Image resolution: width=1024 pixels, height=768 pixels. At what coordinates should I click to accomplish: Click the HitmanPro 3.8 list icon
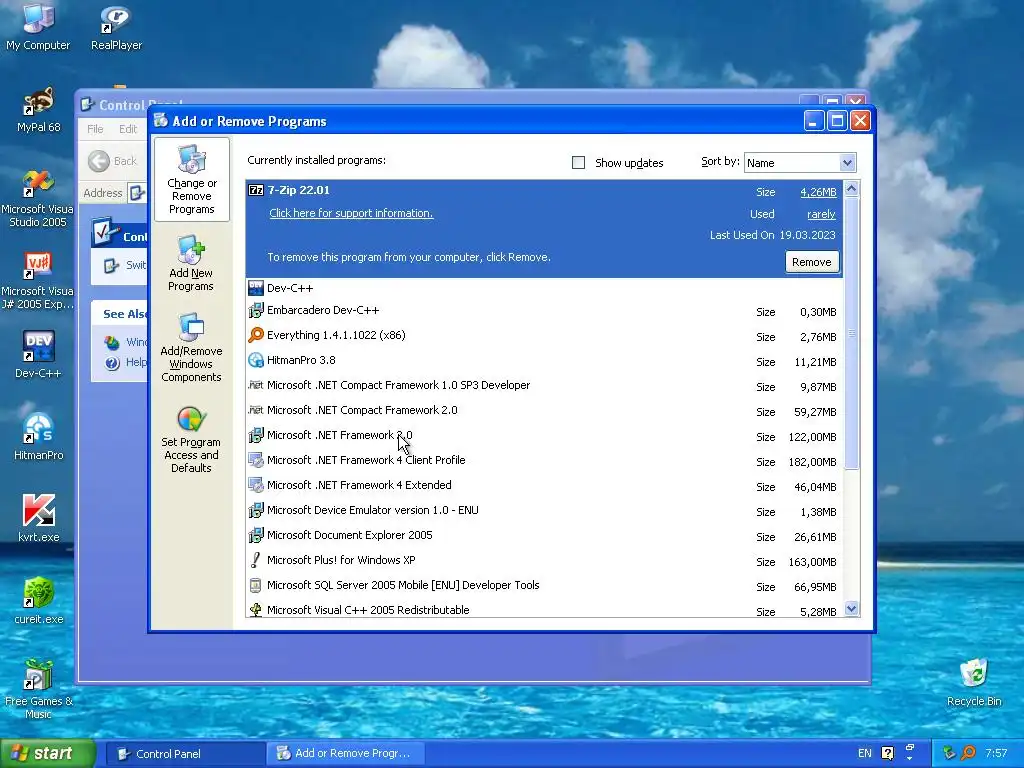256,360
